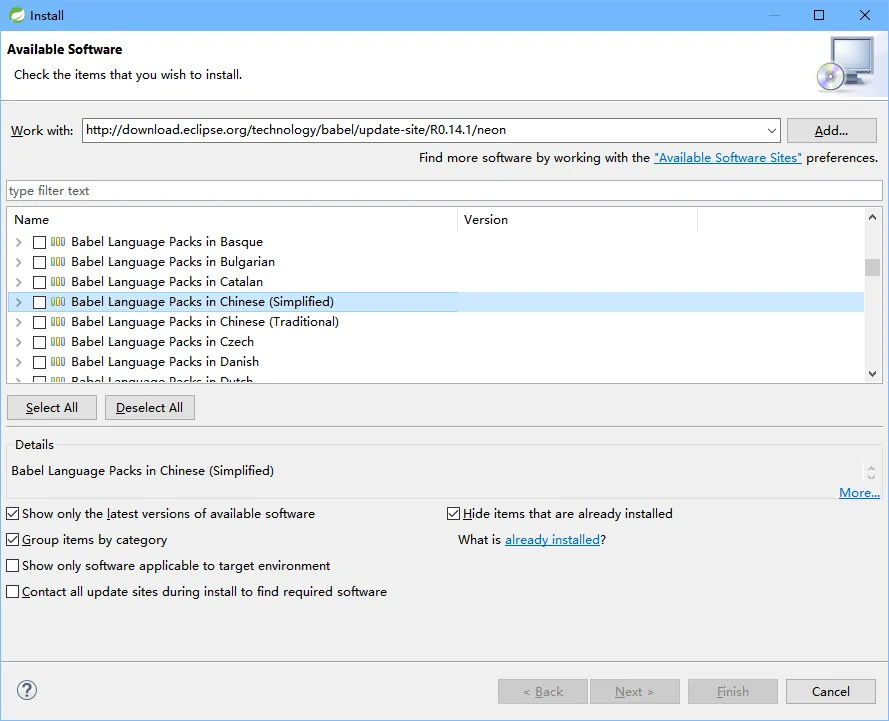Close the Install dialog window
Image resolution: width=889 pixels, height=721 pixels.
pyautogui.click(x=865, y=15)
